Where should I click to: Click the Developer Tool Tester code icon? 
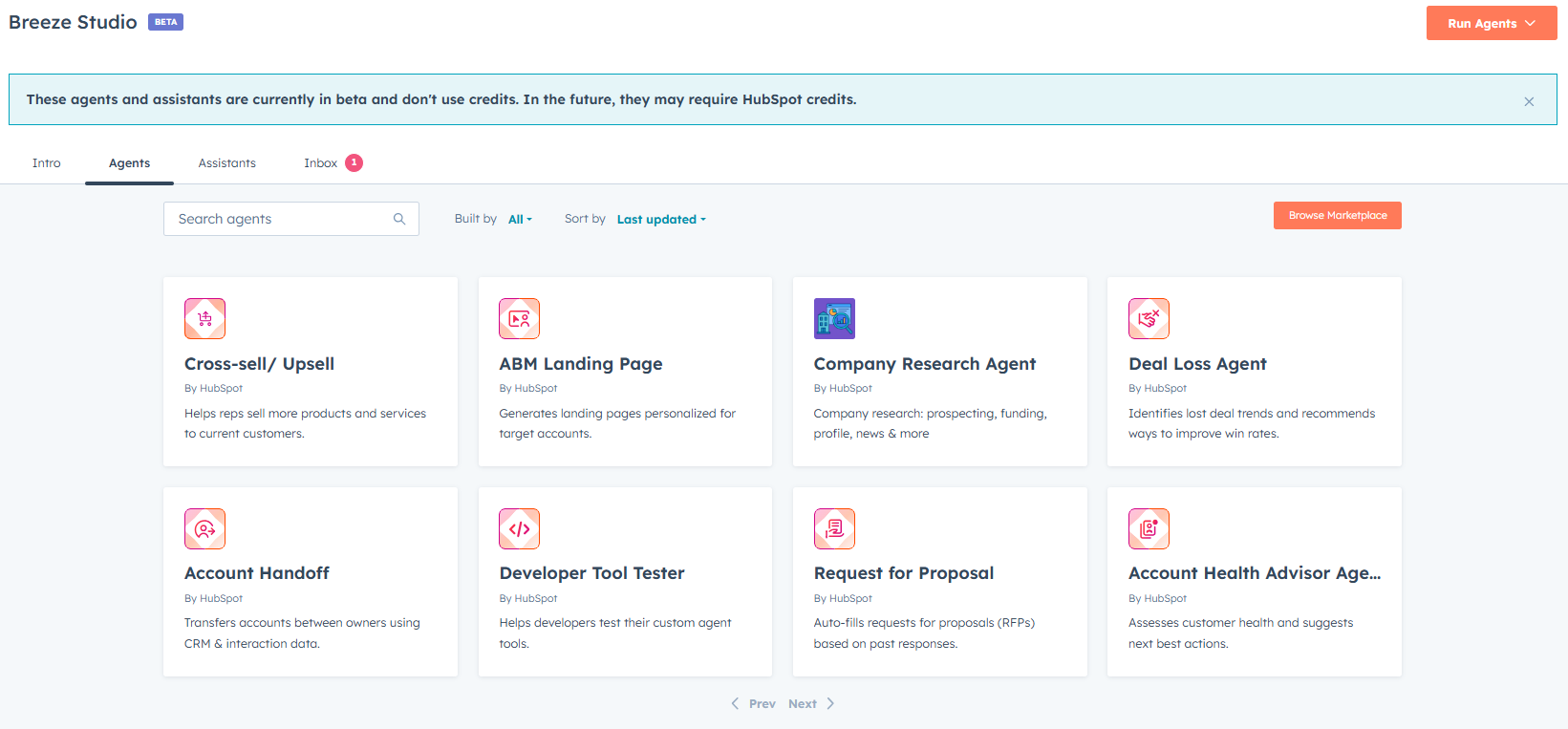519,528
